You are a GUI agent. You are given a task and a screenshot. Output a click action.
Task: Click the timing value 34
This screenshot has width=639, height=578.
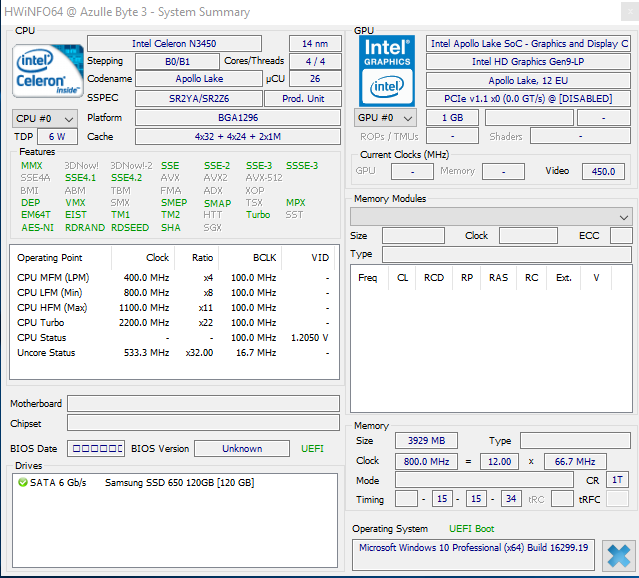click(x=511, y=499)
